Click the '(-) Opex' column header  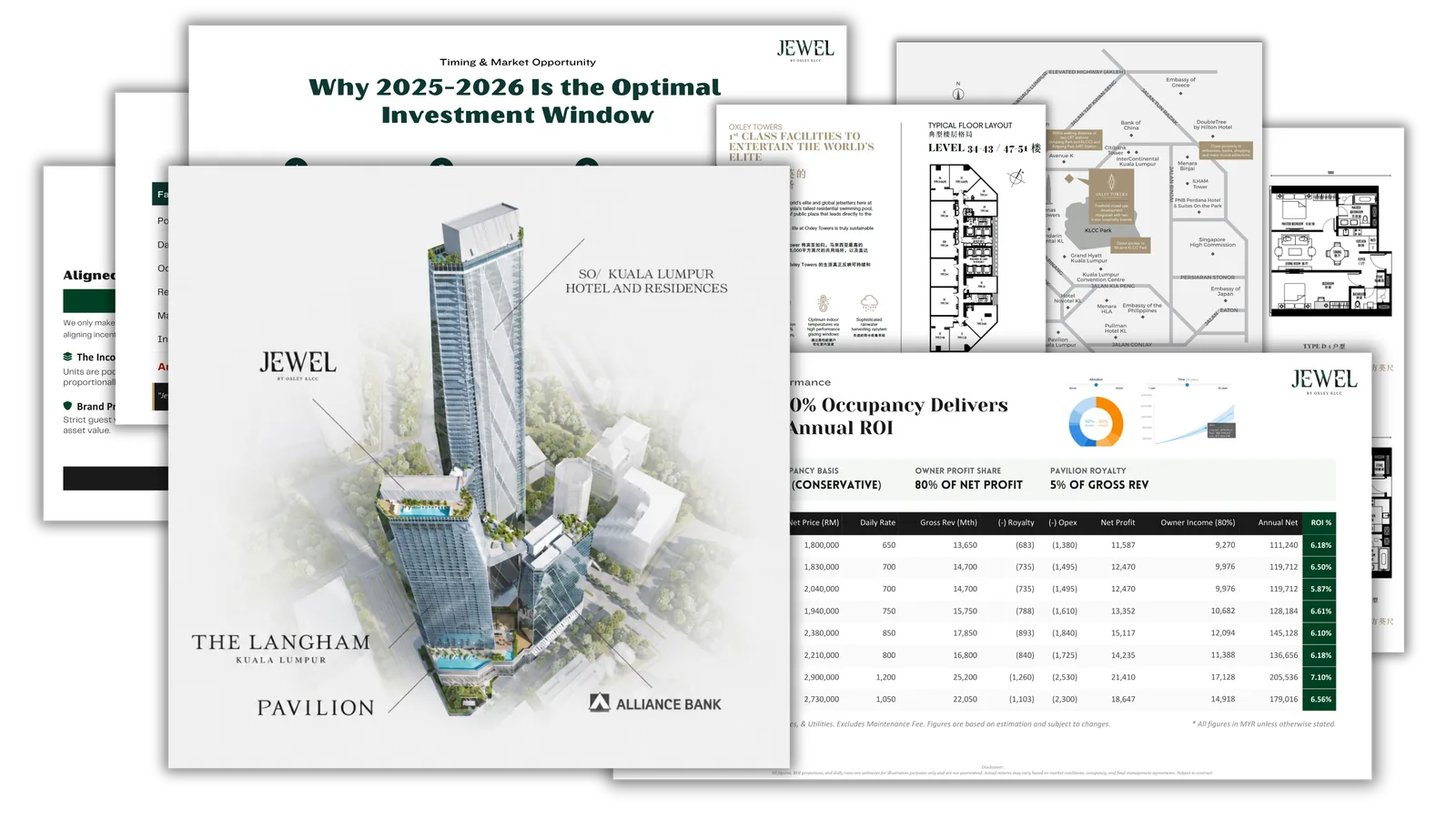(x=1062, y=522)
